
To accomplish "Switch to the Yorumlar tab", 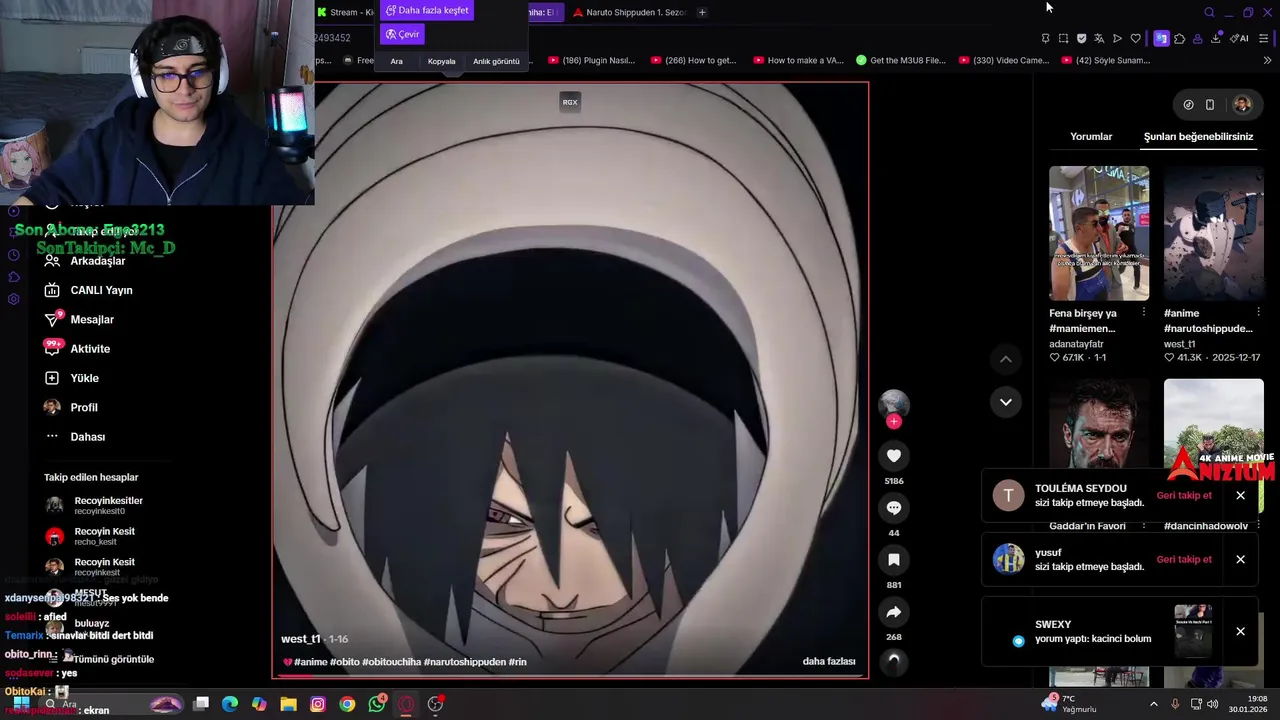I will click(1091, 137).
